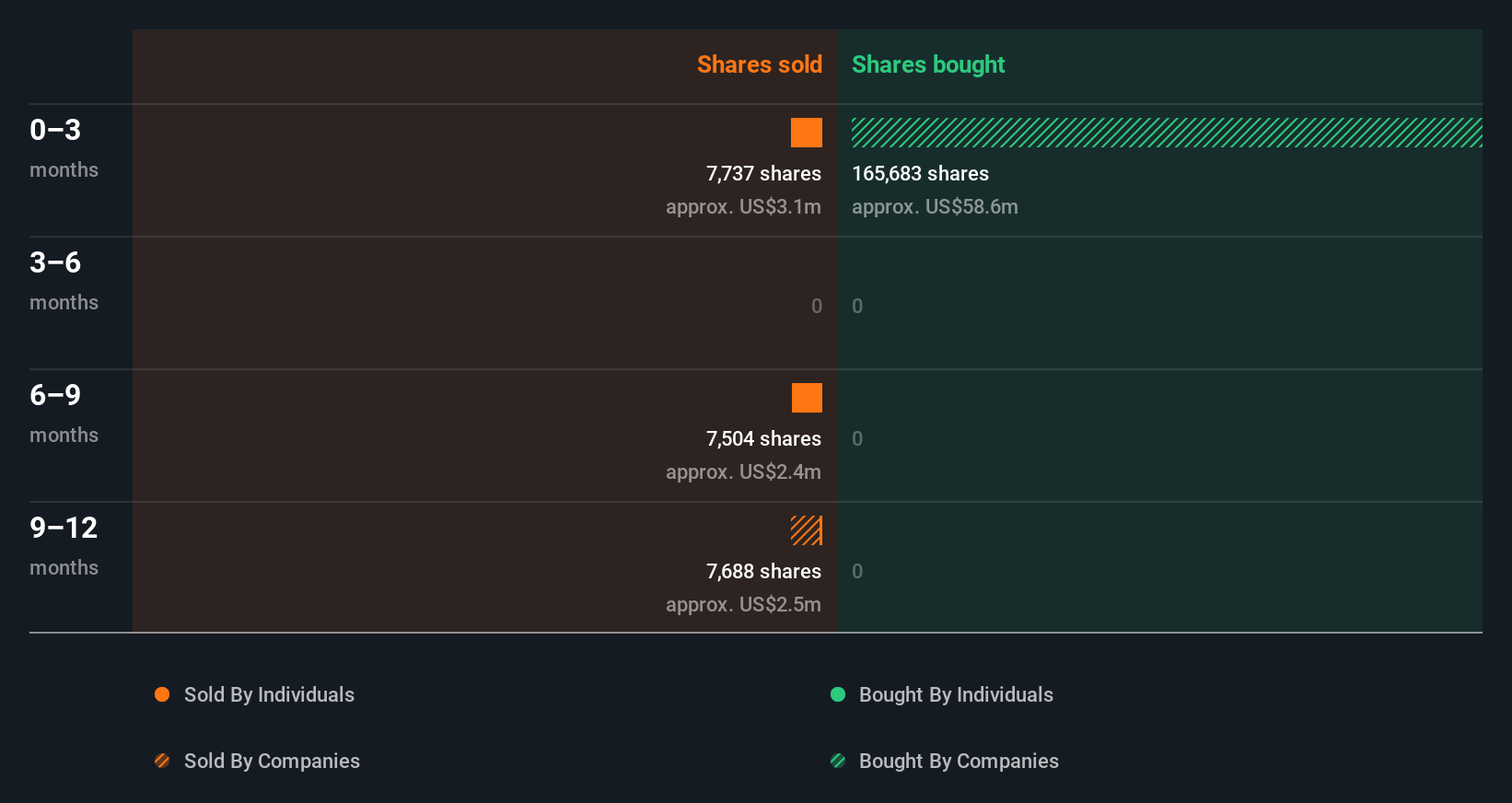Click the '3–6' months row label
This screenshot has height=803, width=1512.
(x=55, y=262)
